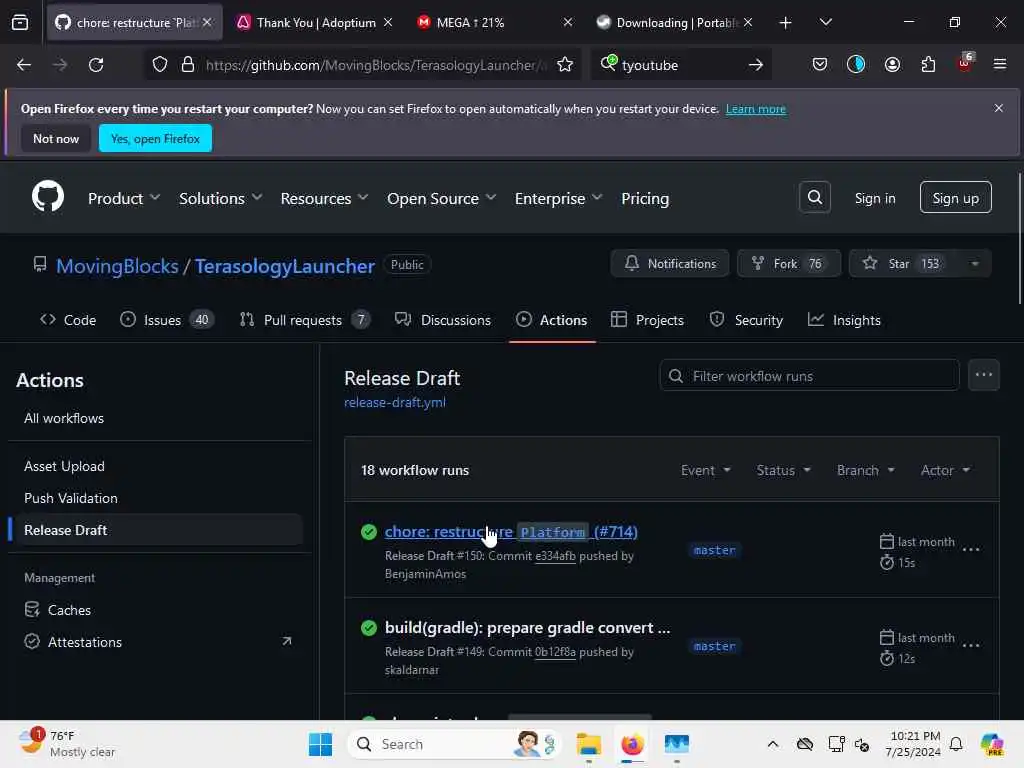Click the Notifications button

pyautogui.click(x=670, y=264)
